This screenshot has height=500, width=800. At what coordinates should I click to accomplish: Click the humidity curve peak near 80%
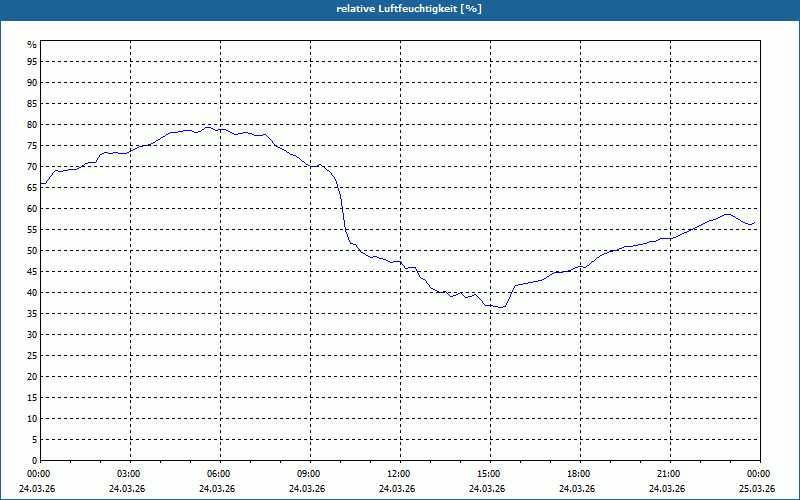point(208,128)
